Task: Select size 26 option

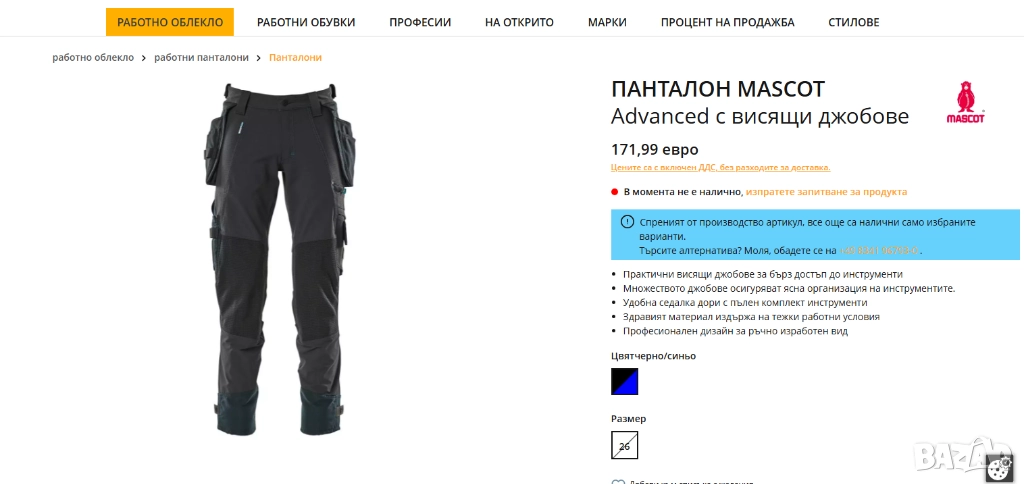Action: 624,445
